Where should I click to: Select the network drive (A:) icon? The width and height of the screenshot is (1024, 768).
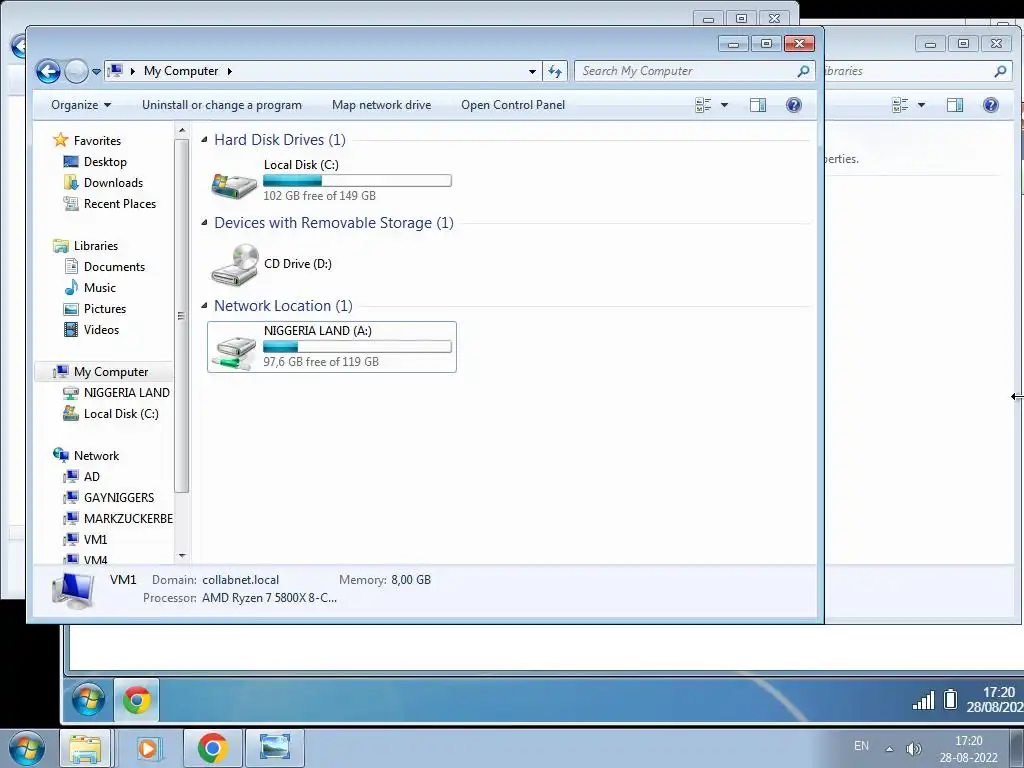236,352
